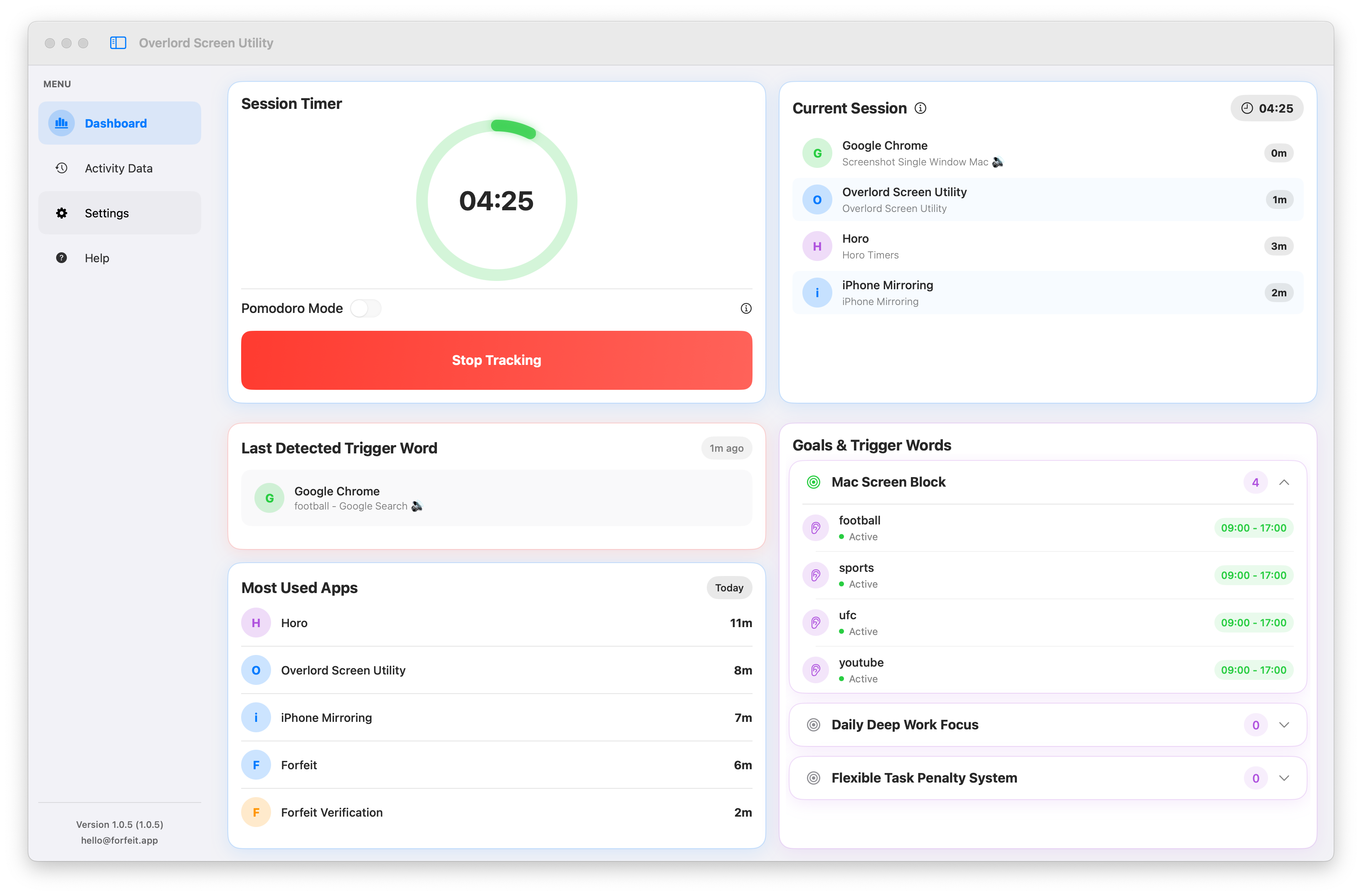Click the Settings gear icon
The height and width of the screenshot is (896, 1362).
coord(61,213)
